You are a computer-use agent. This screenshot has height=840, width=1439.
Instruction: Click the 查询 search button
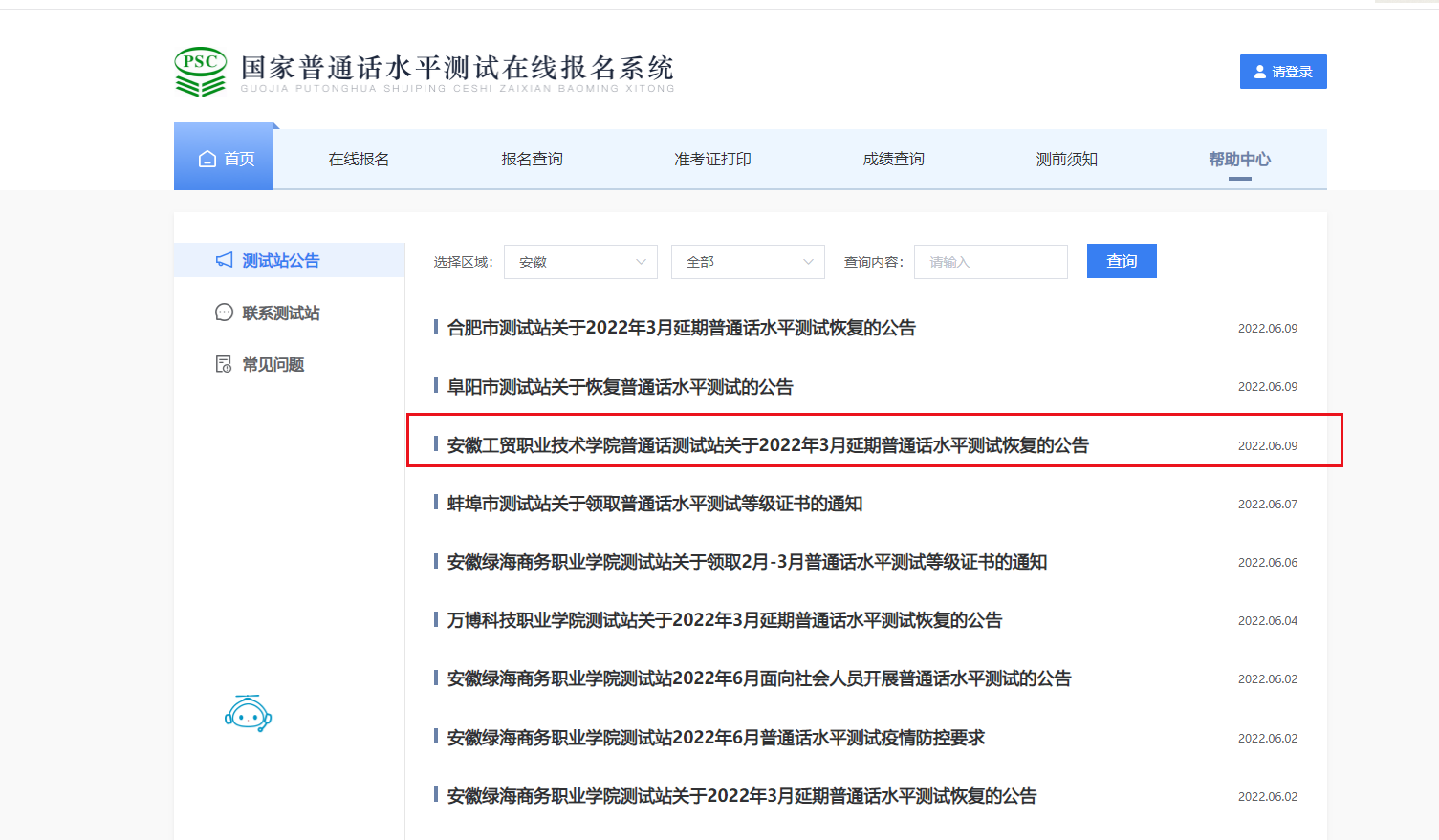point(1122,261)
